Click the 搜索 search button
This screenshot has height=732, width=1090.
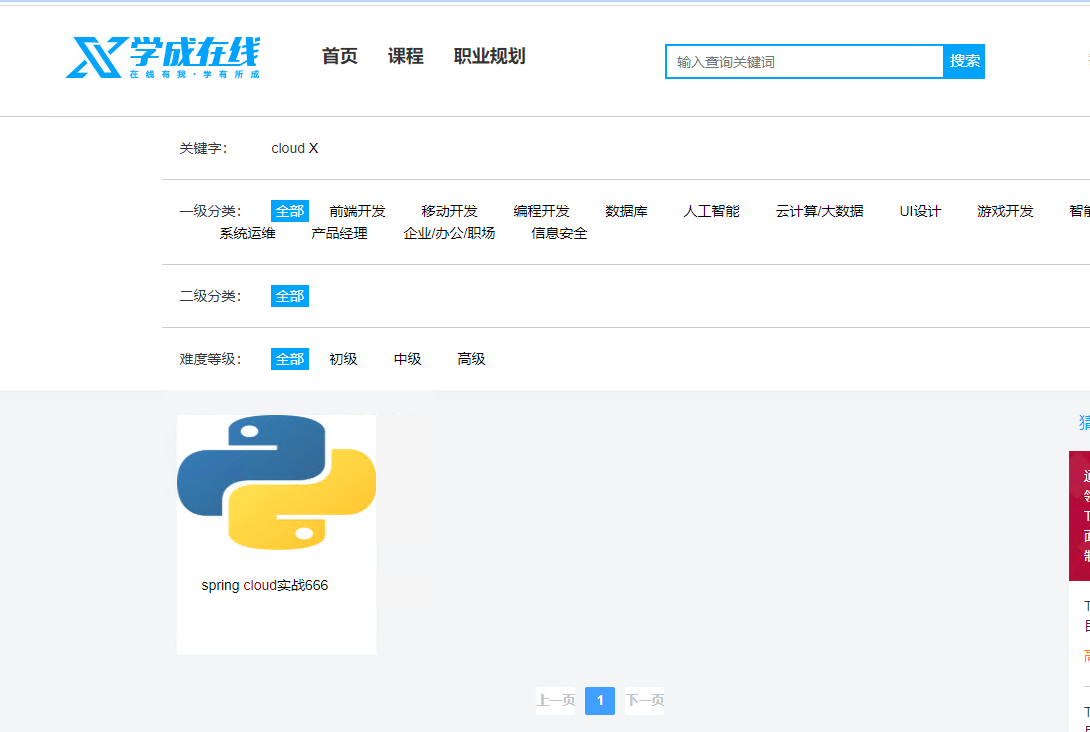point(964,61)
